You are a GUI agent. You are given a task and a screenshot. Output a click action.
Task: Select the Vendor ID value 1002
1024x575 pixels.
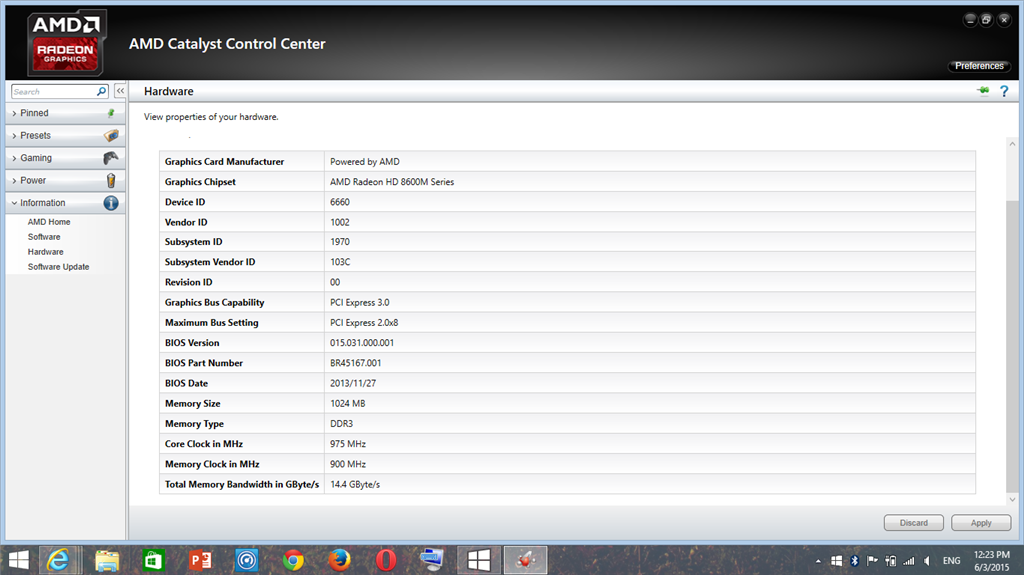[340, 222]
